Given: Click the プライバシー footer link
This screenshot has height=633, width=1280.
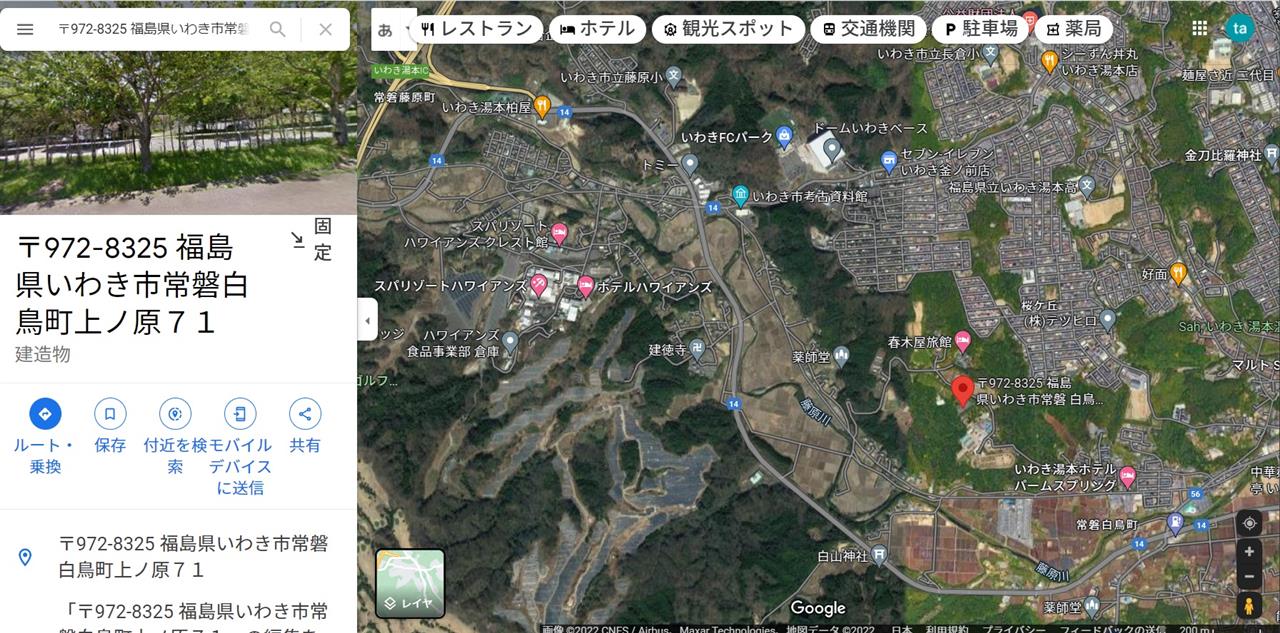Looking at the screenshot, I should click(1012, 628).
